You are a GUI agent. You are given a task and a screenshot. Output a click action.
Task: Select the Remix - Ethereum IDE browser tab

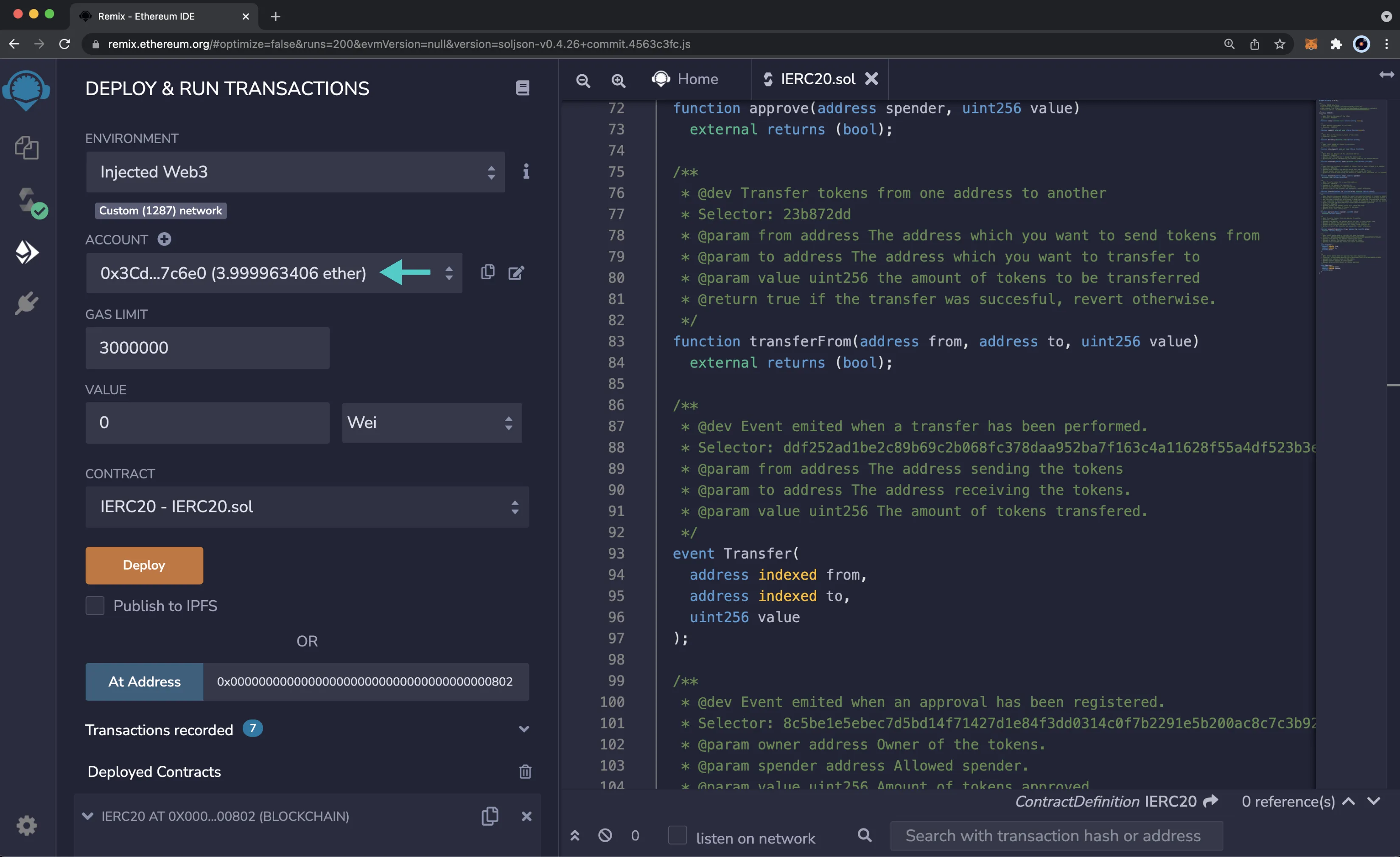point(164,16)
